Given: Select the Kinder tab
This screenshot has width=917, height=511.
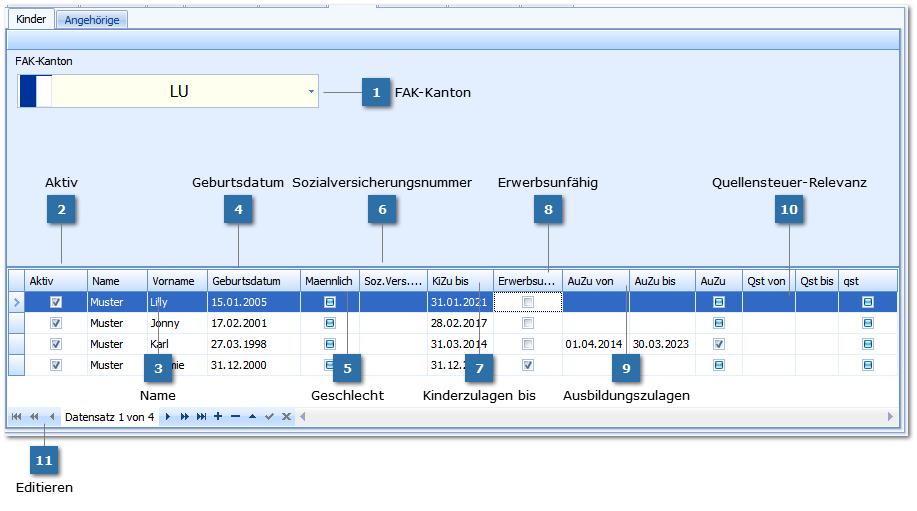Looking at the screenshot, I should pyautogui.click(x=31, y=20).
